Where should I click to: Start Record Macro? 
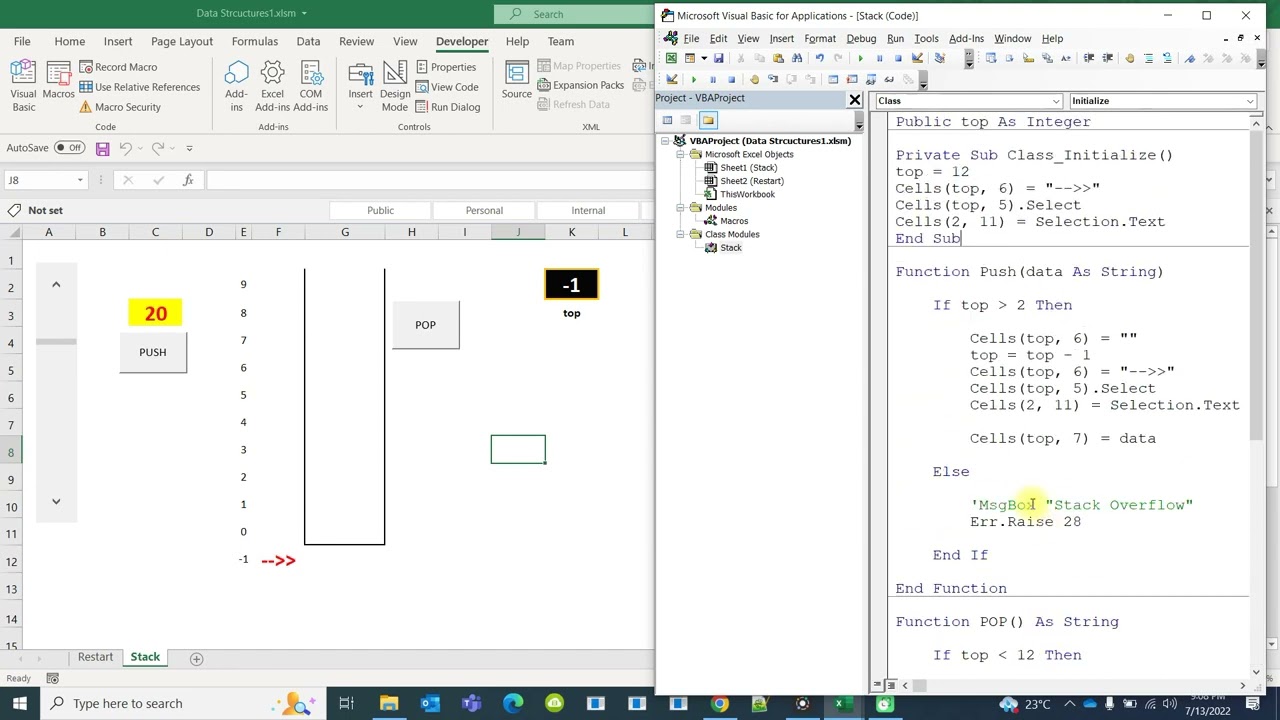coord(117,67)
